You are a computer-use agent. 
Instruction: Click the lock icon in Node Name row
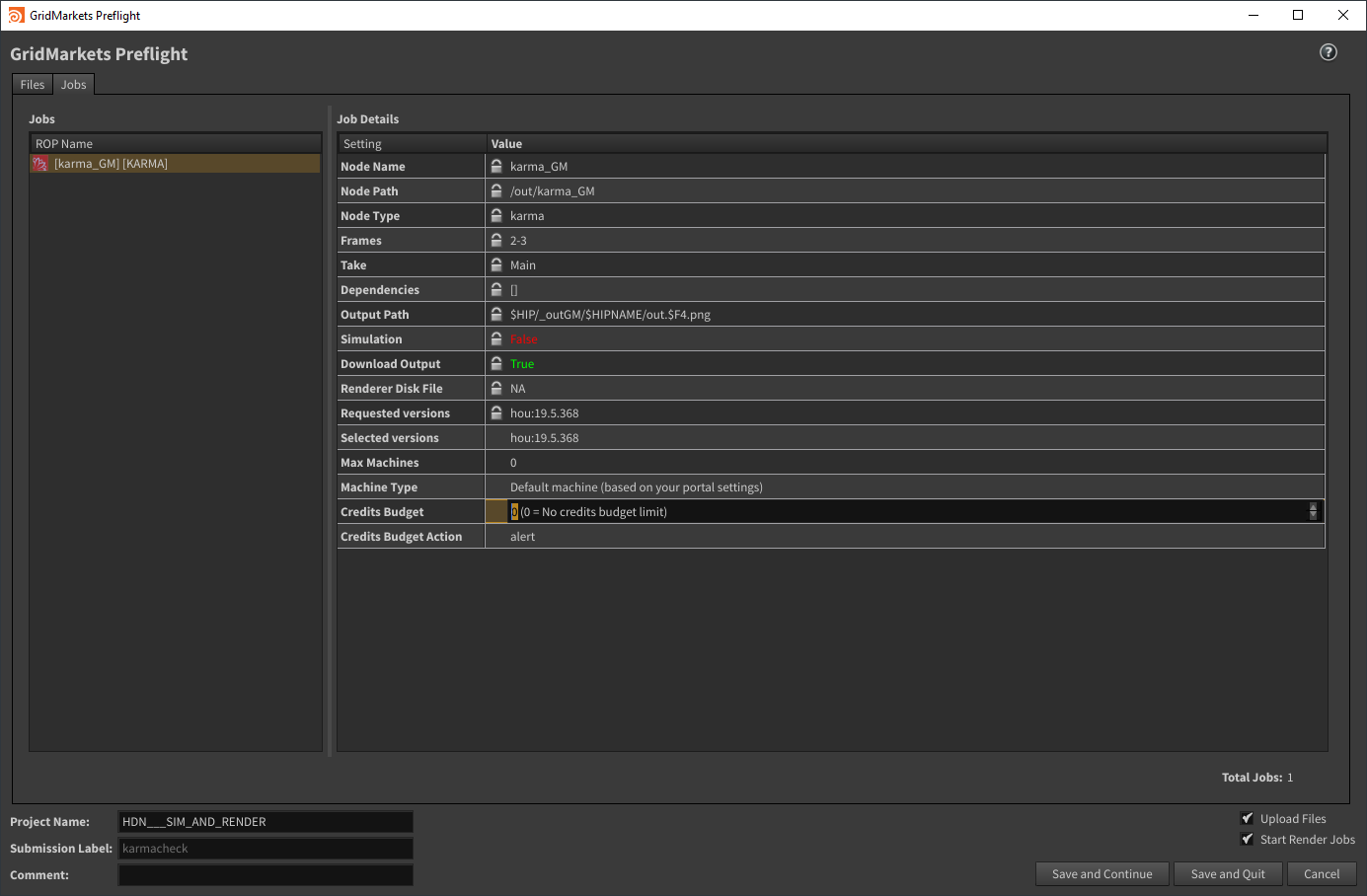click(496, 166)
